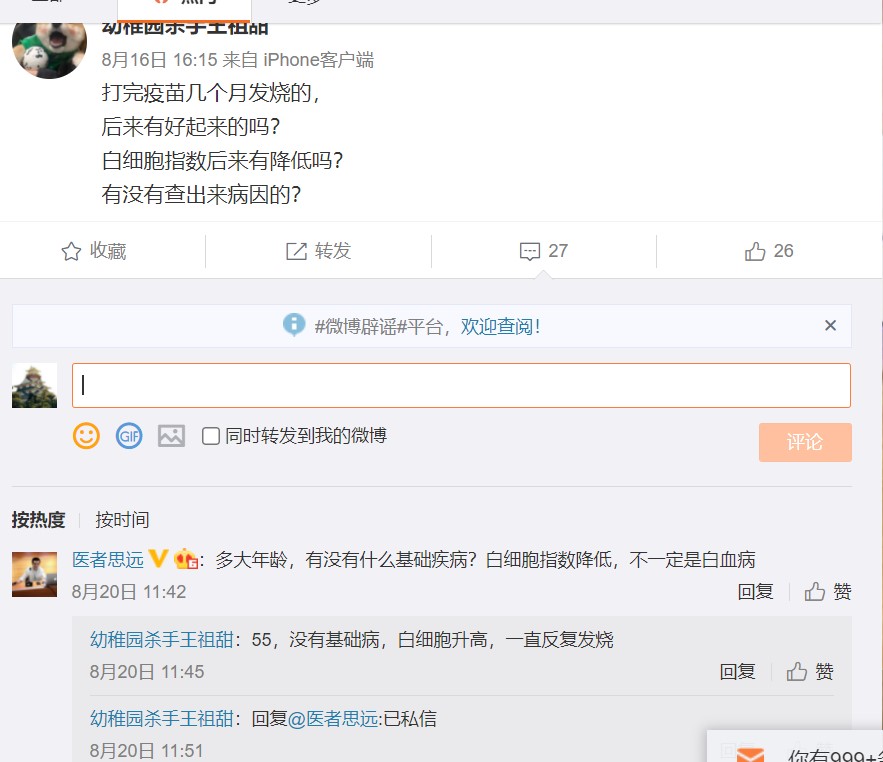
Task: Submit with the orange 评论 button
Action: coord(805,442)
